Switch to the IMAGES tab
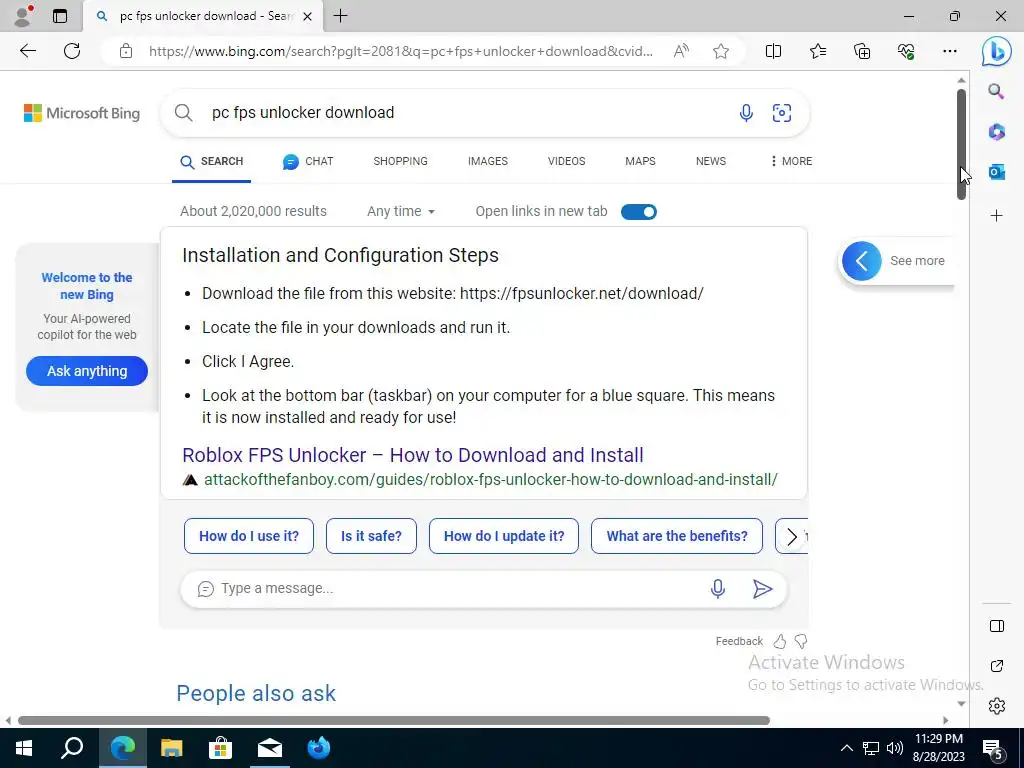 pyautogui.click(x=488, y=161)
